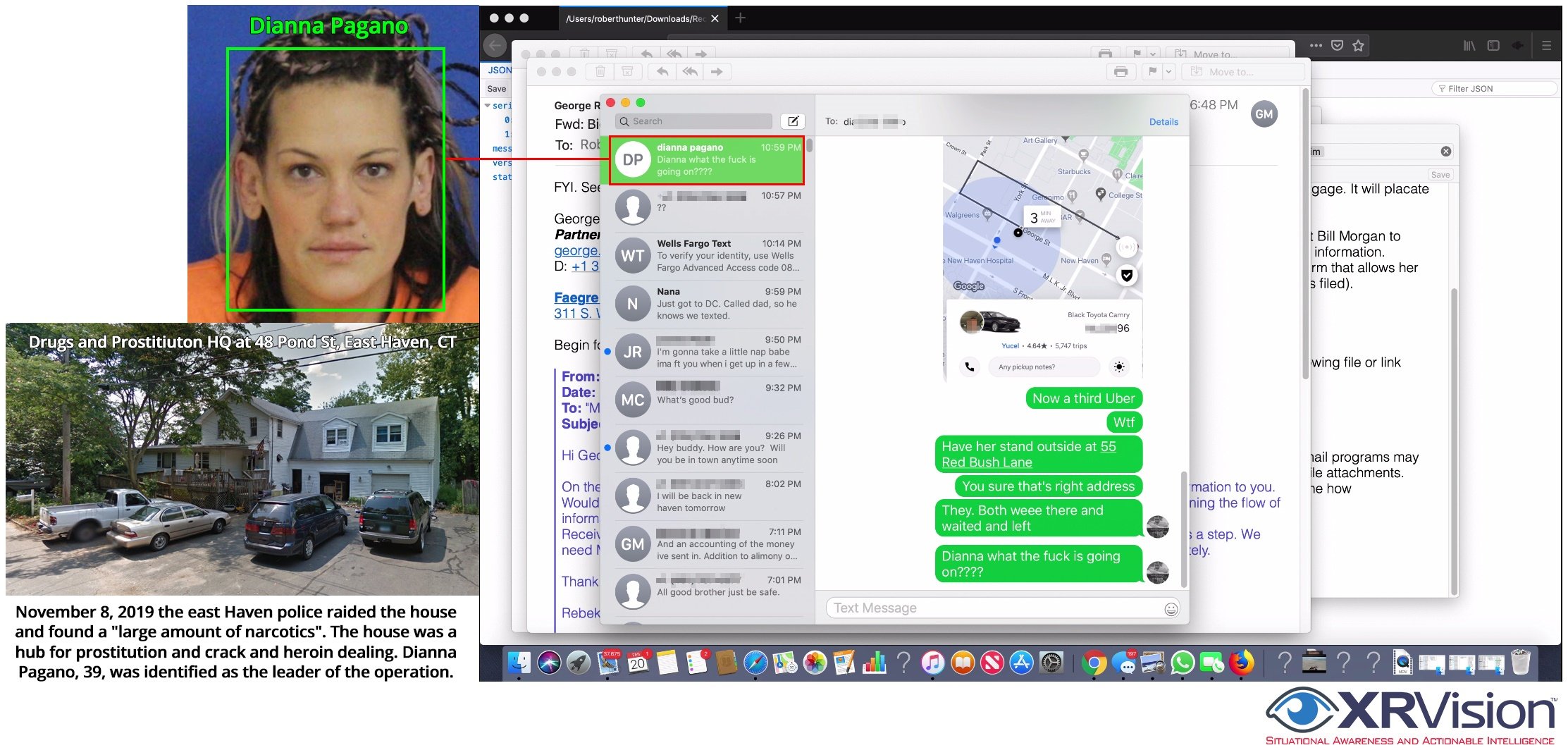The width and height of the screenshot is (1568, 750).
Task: Bookmark page with Firefox star icon
Action: tap(1358, 46)
